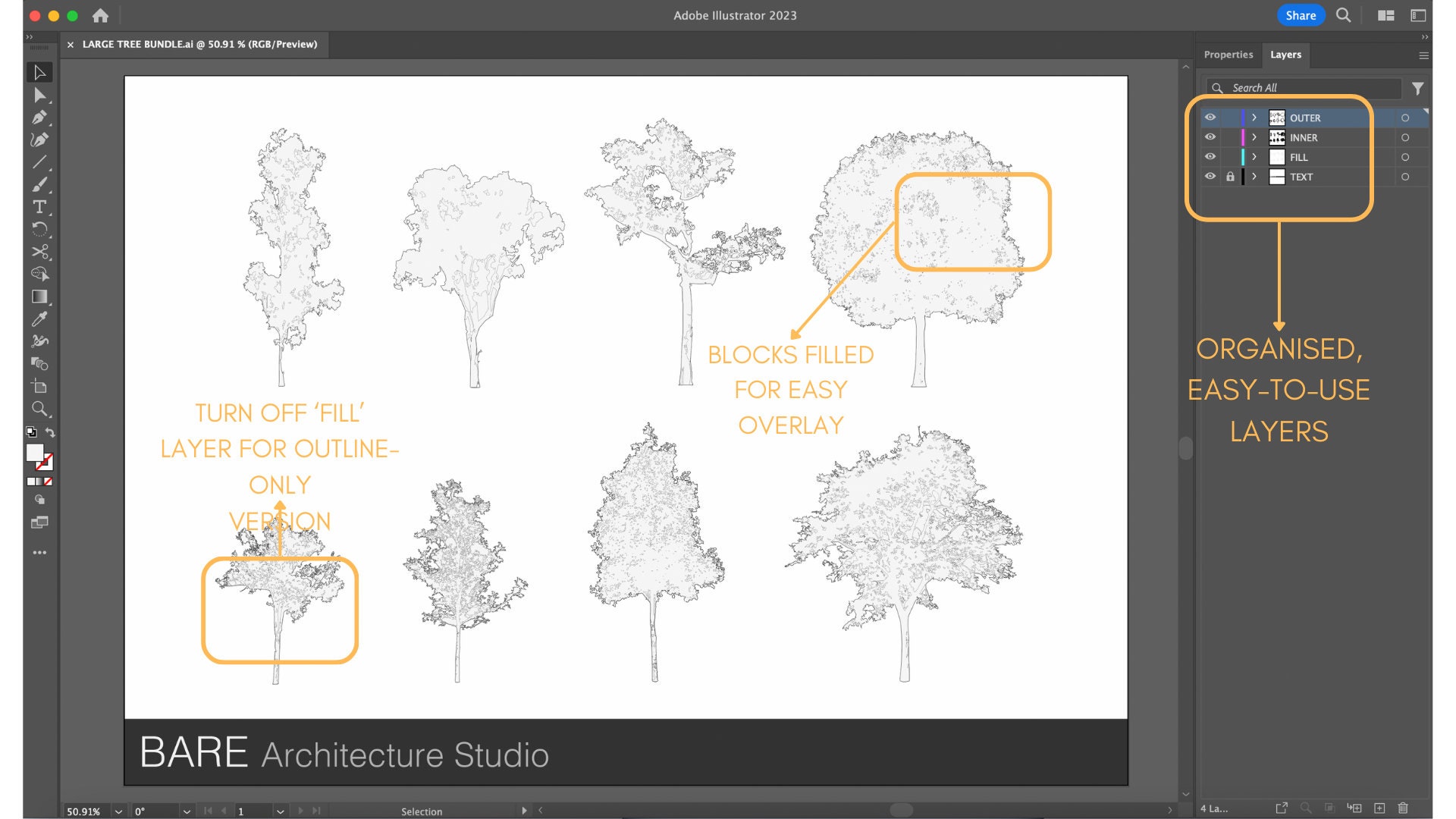Unlock the TEXT layer
This screenshot has height=819, width=1456.
(x=1230, y=176)
